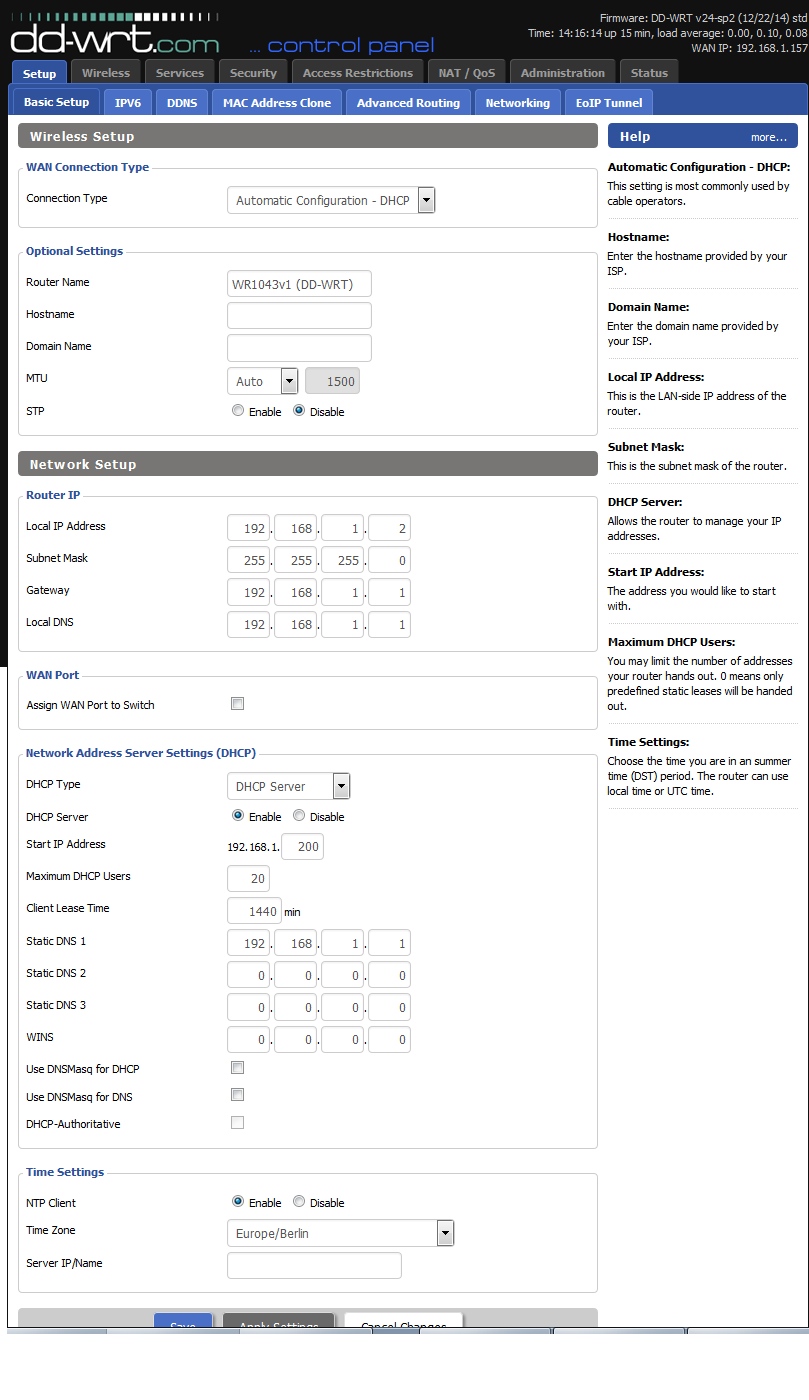Select DHCP Server Disable radio button
The height and width of the screenshot is (1400, 809).
point(299,816)
